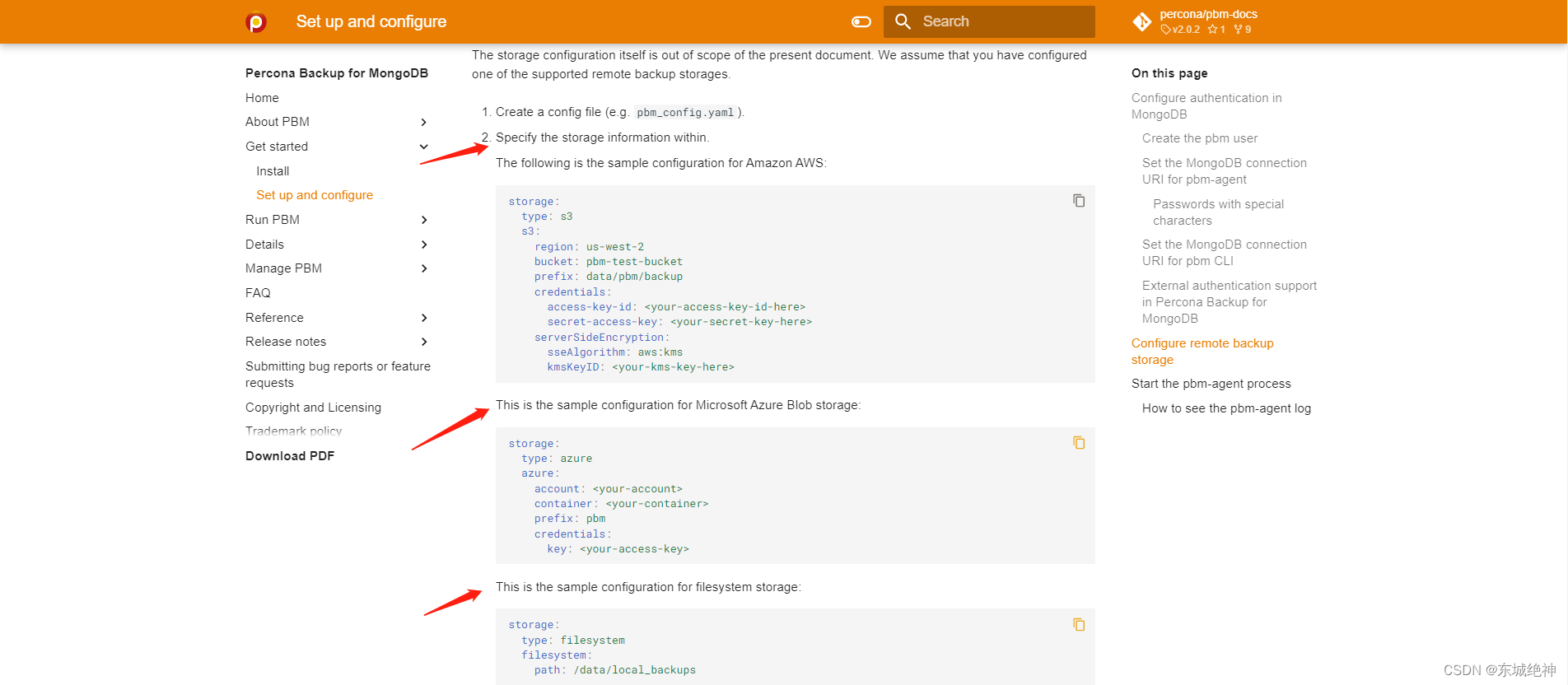Click the header title Set up and configure
The width and height of the screenshot is (1568, 685).
pyautogui.click(x=371, y=22)
